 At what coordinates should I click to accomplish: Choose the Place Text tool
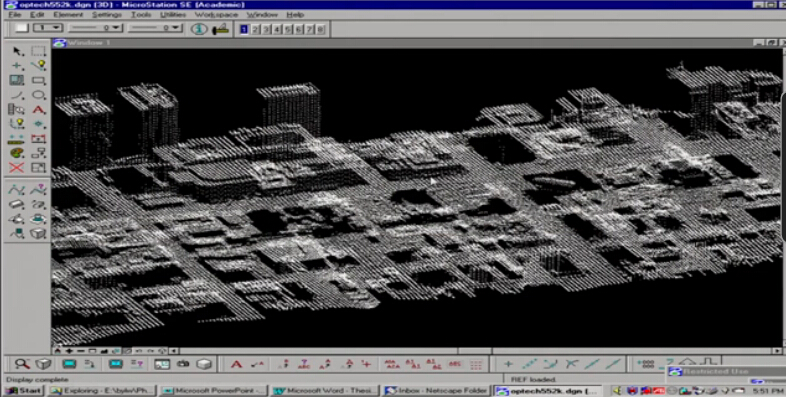click(x=39, y=110)
